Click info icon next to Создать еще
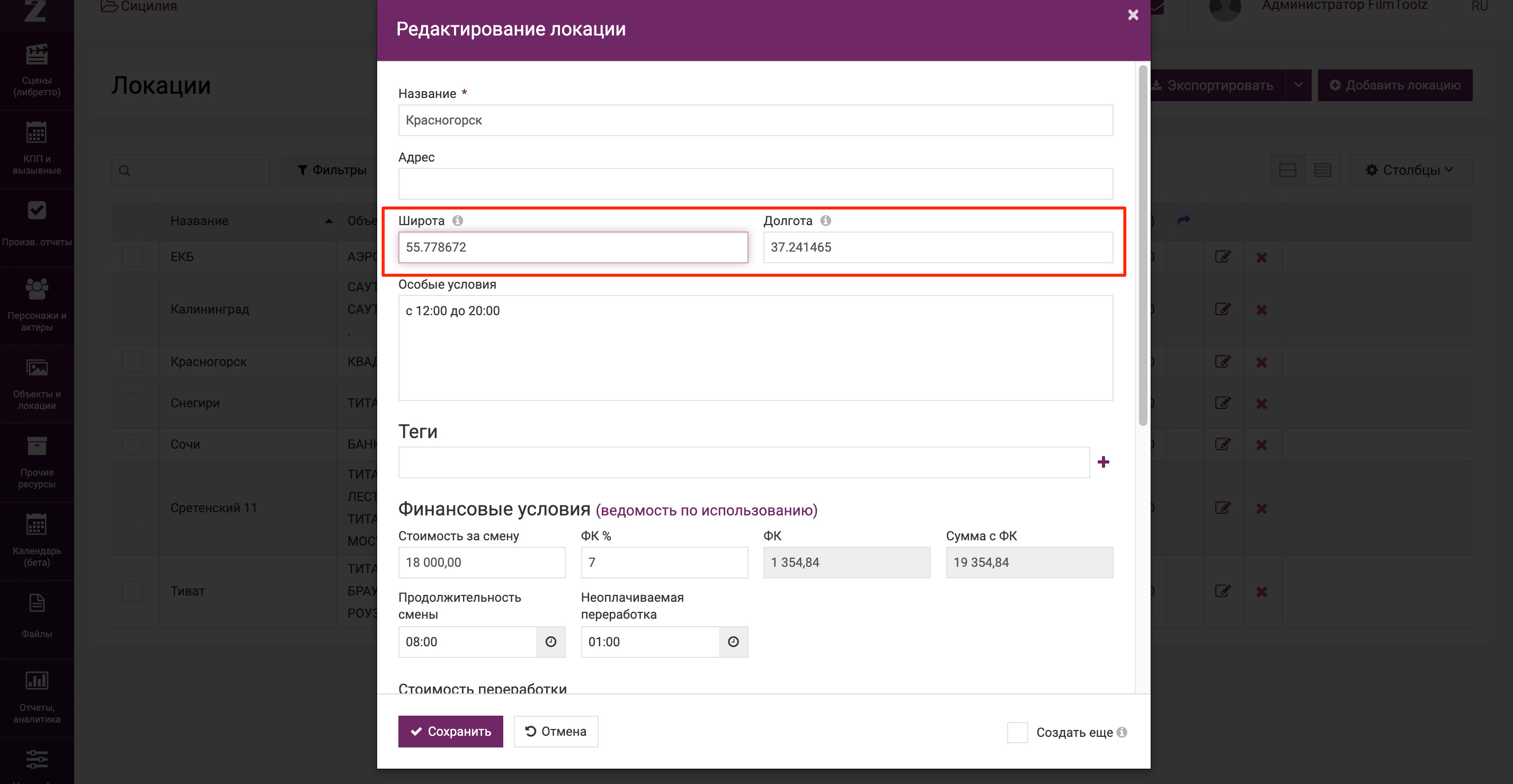Image resolution: width=1513 pixels, height=784 pixels. [1122, 732]
